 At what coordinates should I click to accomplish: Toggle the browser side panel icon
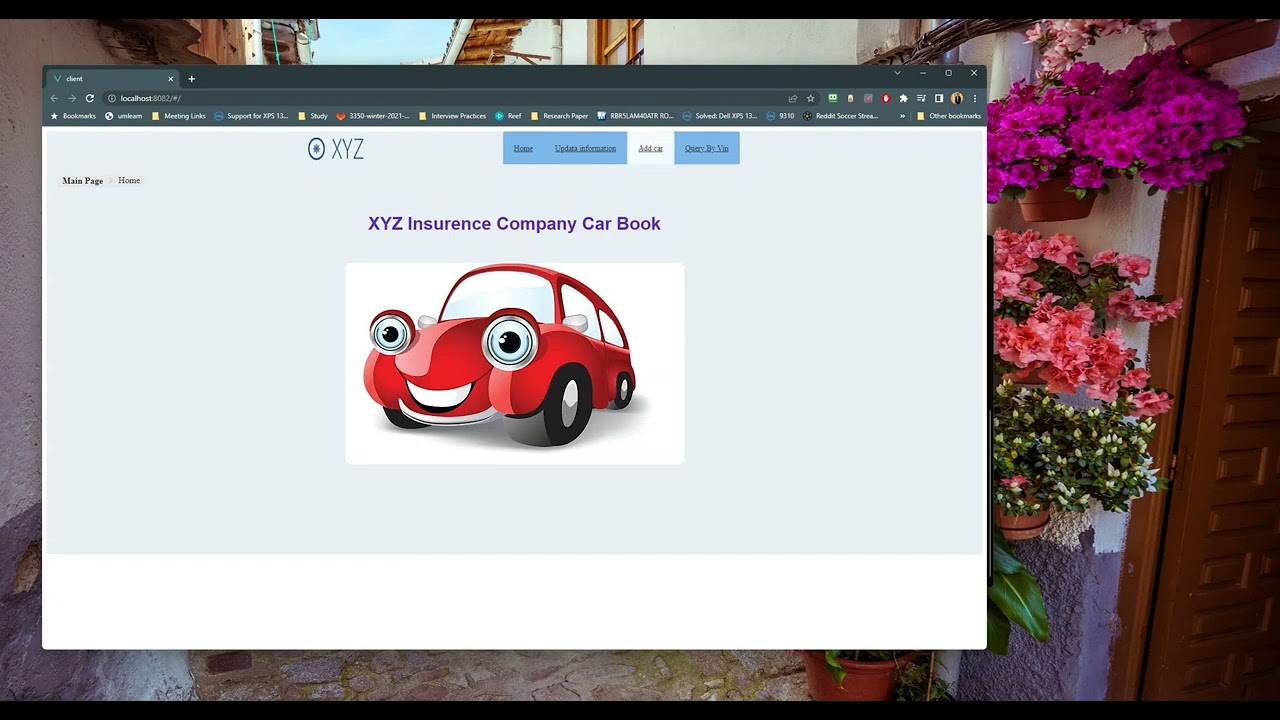939,98
